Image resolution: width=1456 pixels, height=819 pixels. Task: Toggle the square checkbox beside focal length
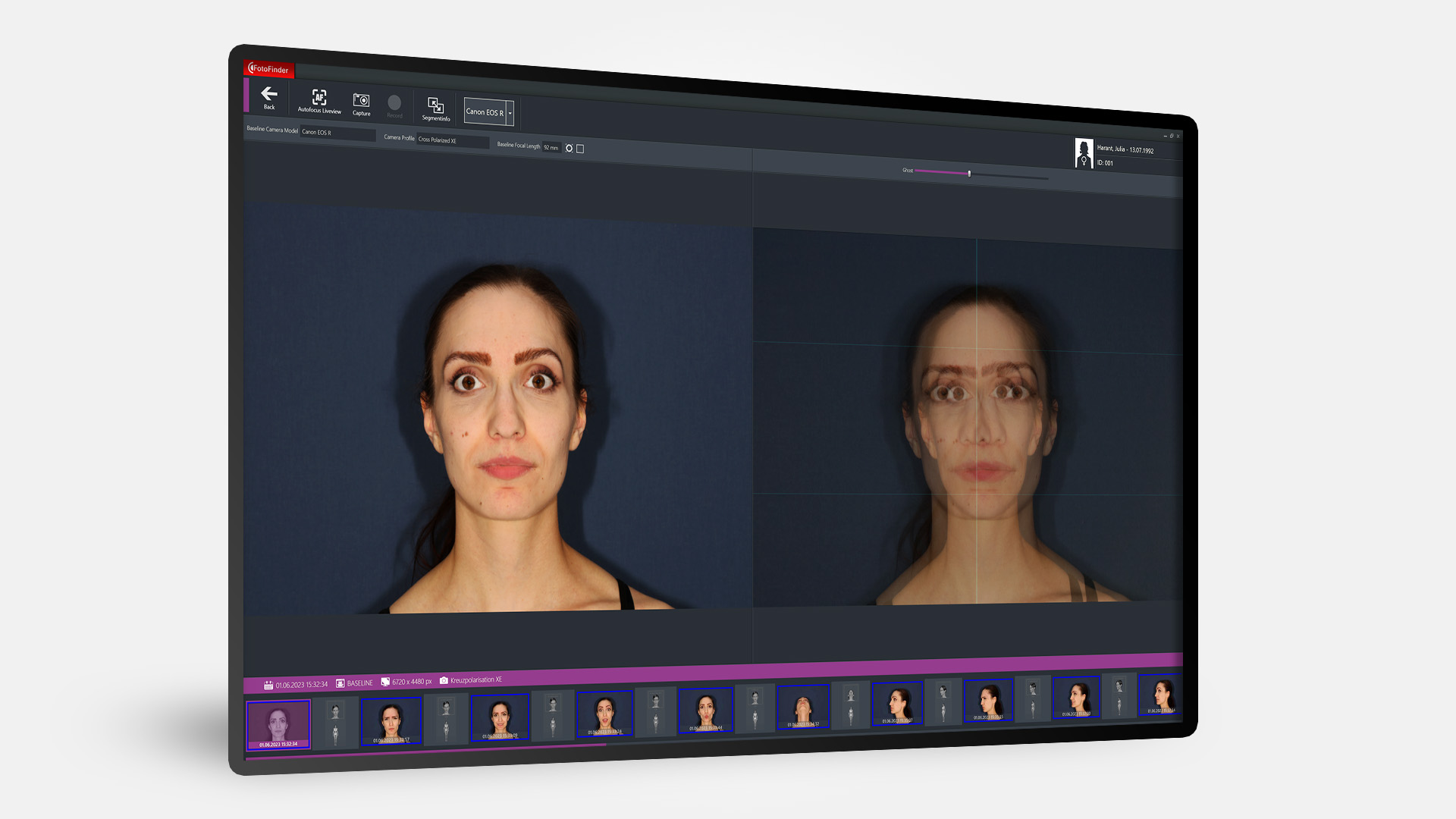pos(580,149)
